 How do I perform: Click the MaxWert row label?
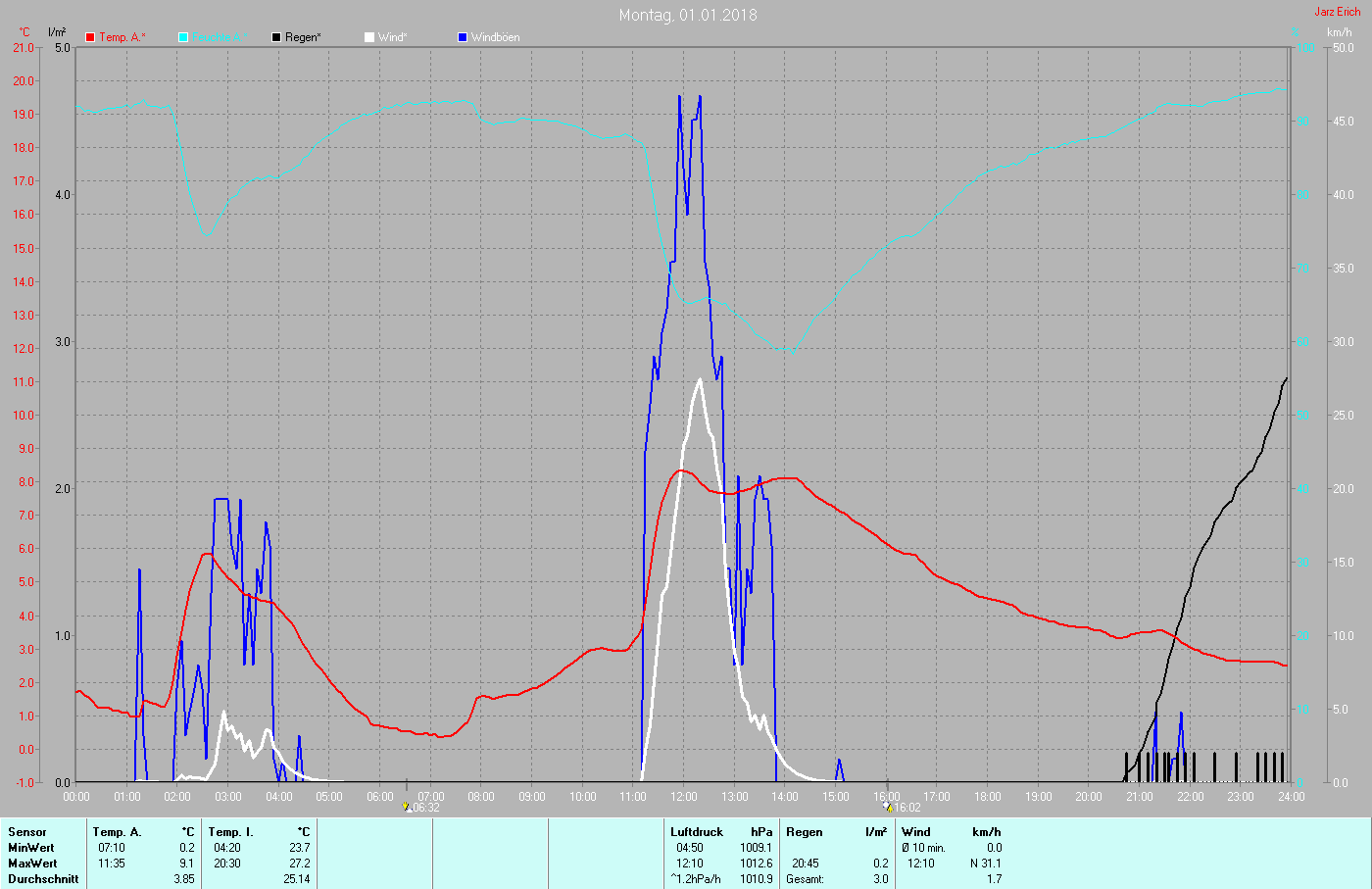click(x=31, y=864)
